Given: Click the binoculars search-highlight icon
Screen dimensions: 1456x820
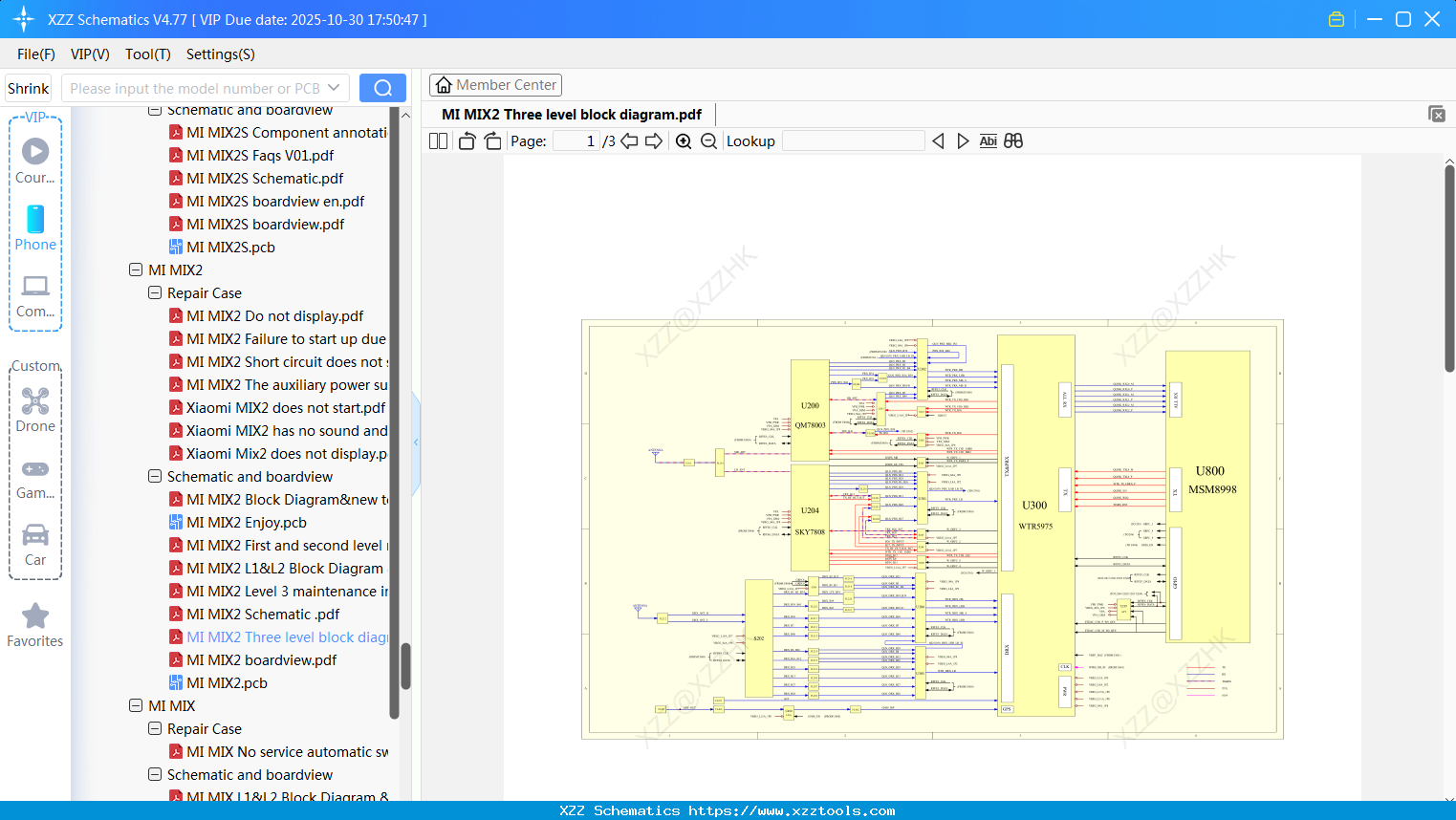Looking at the screenshot, I should tap(1013, 140).
